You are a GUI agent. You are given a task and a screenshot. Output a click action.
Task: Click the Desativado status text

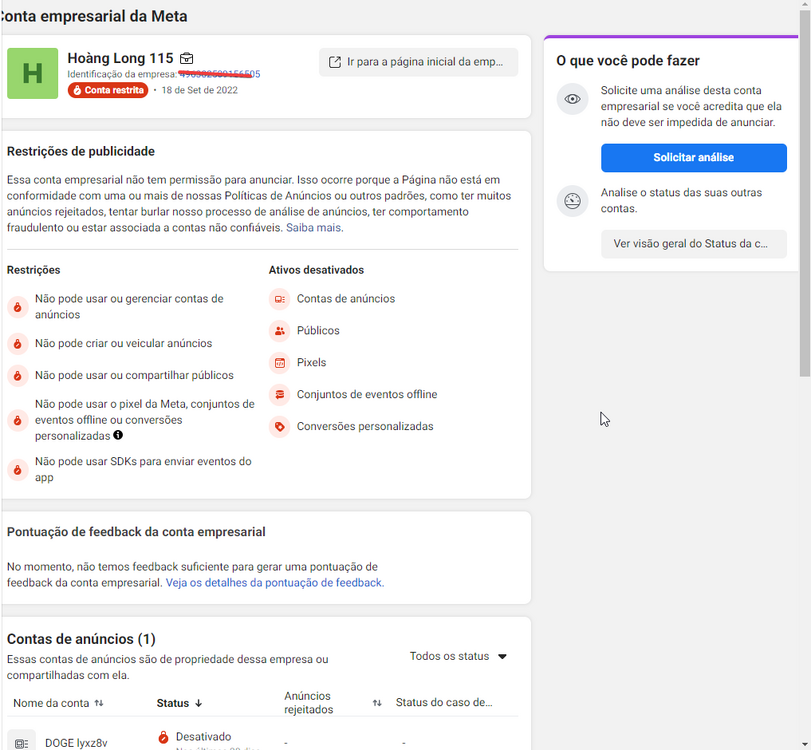pyautogui.click(x=203, y=737)
